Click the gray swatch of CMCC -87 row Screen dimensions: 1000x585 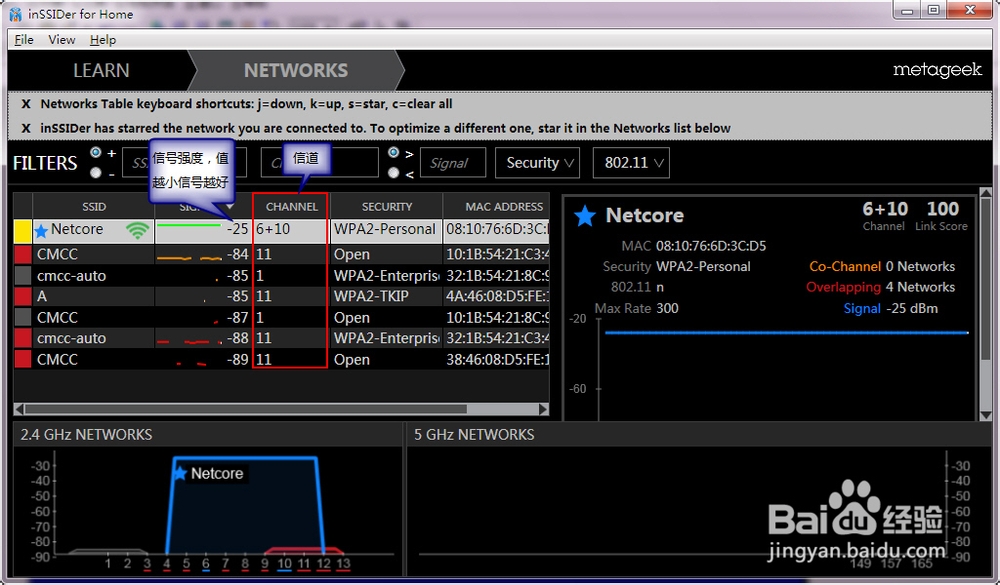click(x=23, y=318)
